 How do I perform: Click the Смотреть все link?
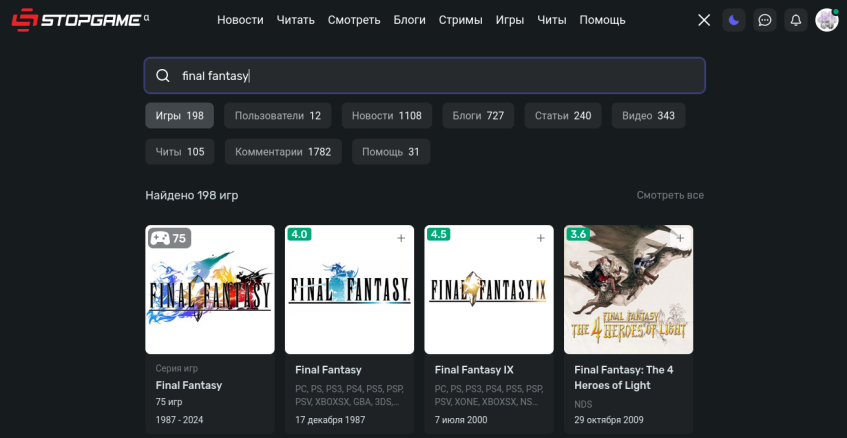tap(670, 195)
